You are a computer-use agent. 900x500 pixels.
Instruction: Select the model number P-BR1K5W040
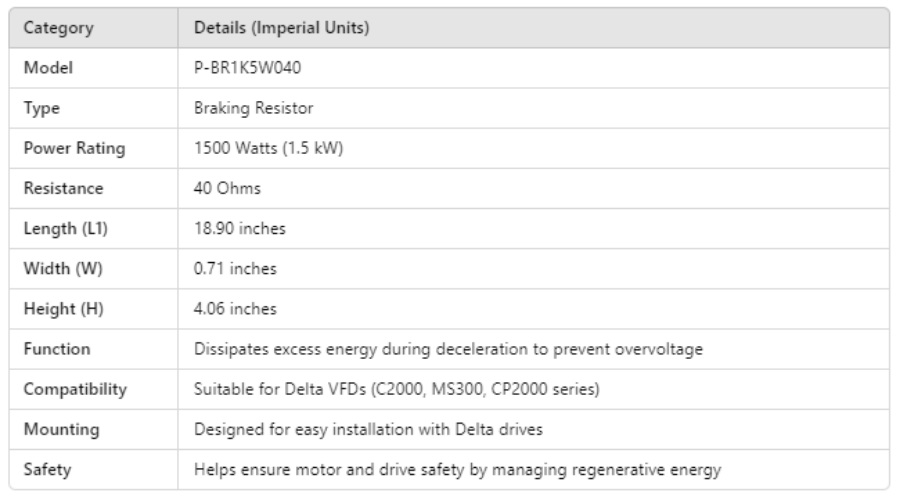pyautogui.click(x=245, y=68)
